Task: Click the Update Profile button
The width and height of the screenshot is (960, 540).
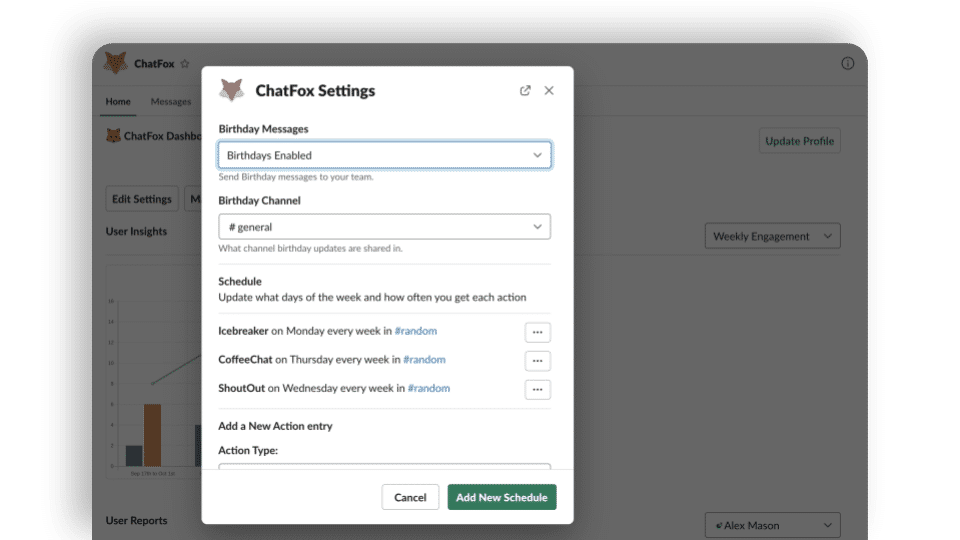Action: click(x=799, y=141)
